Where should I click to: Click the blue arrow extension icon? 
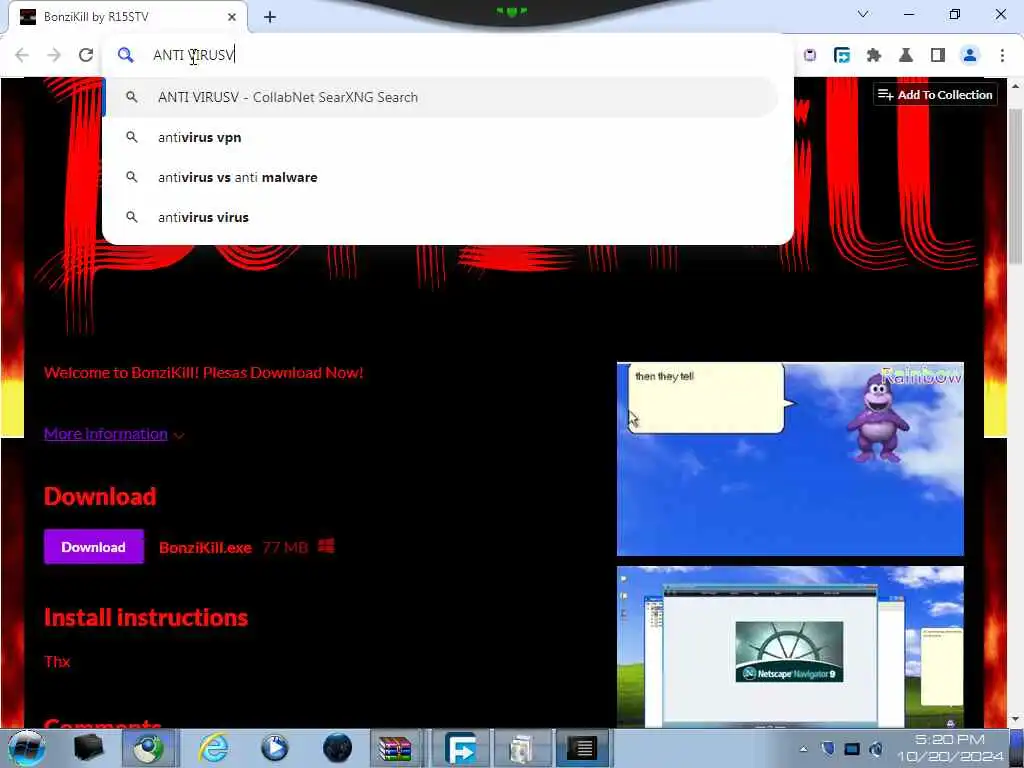click(842, 56)
